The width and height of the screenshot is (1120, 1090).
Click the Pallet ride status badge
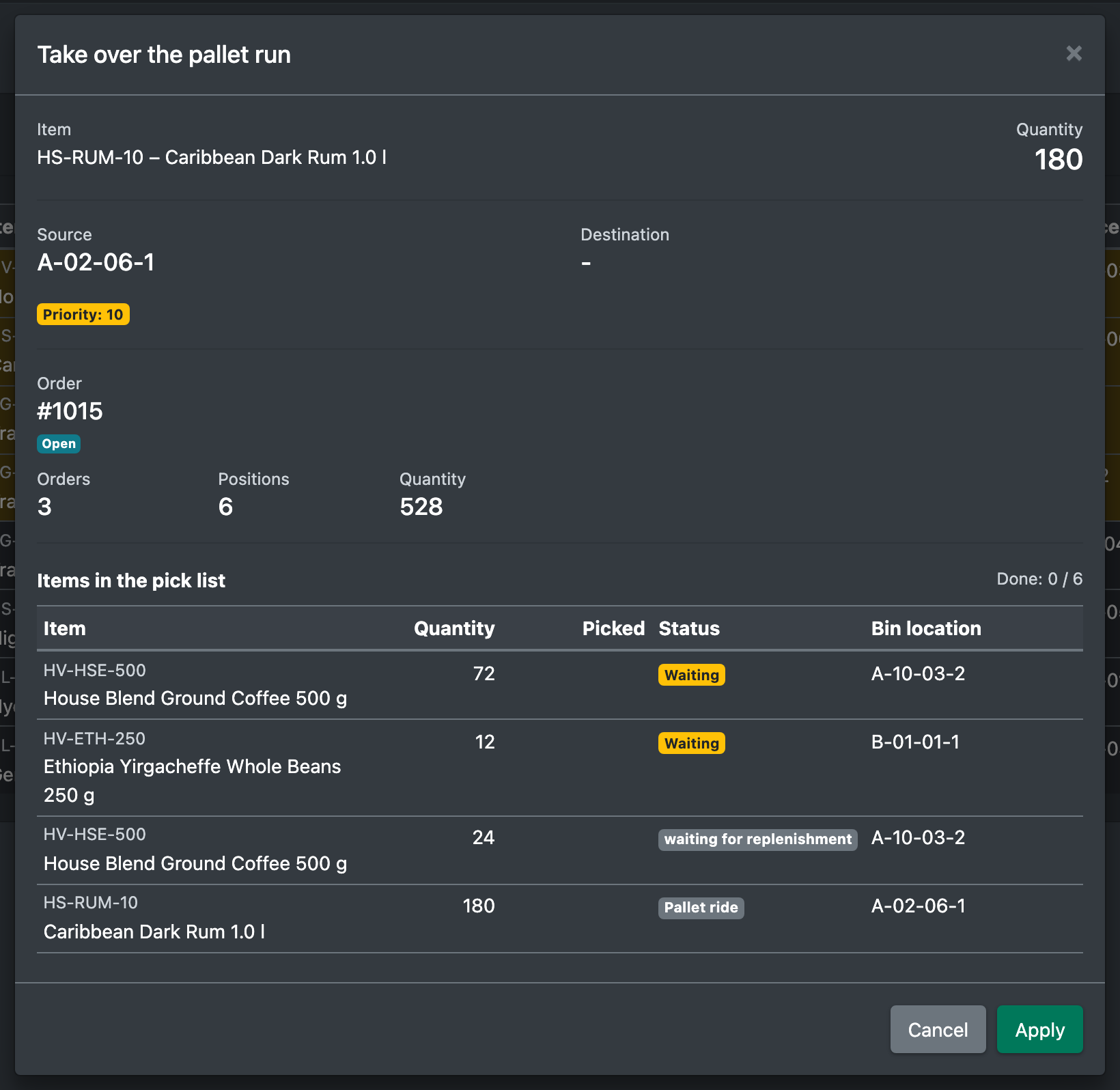click(x=701, y=908)
